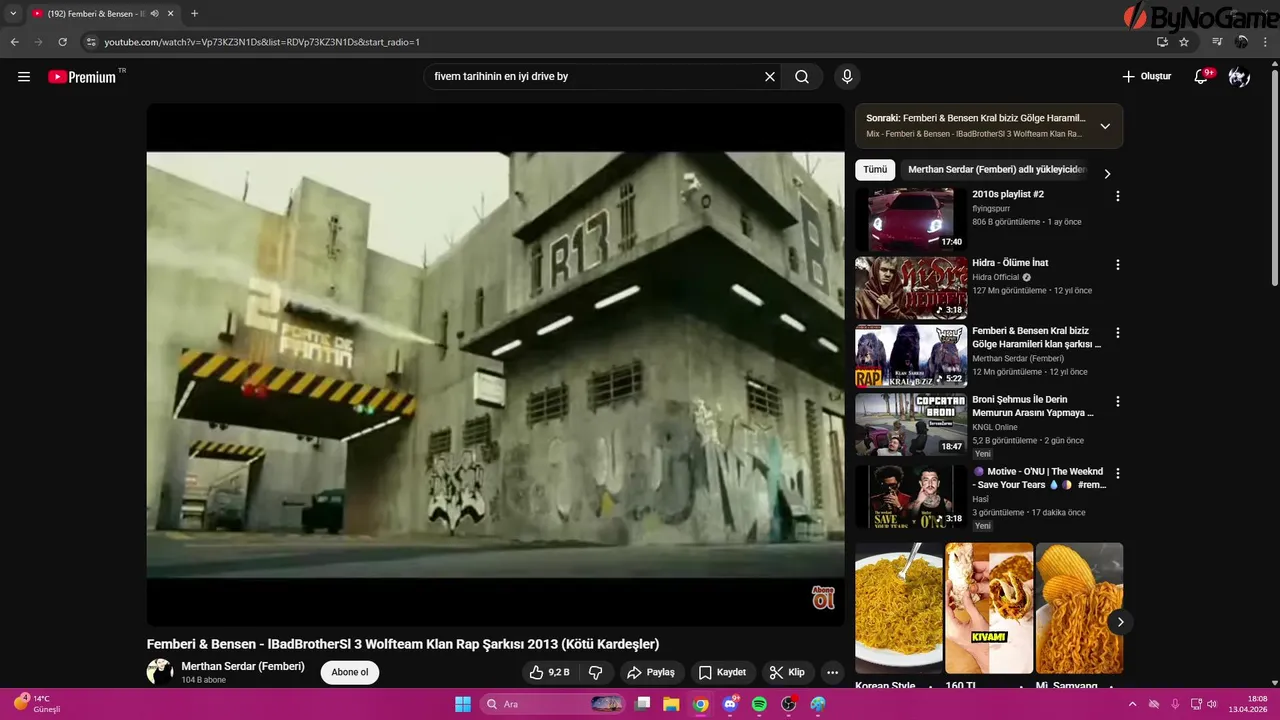
Task: Dislike the video
Action: coord(595,672)
